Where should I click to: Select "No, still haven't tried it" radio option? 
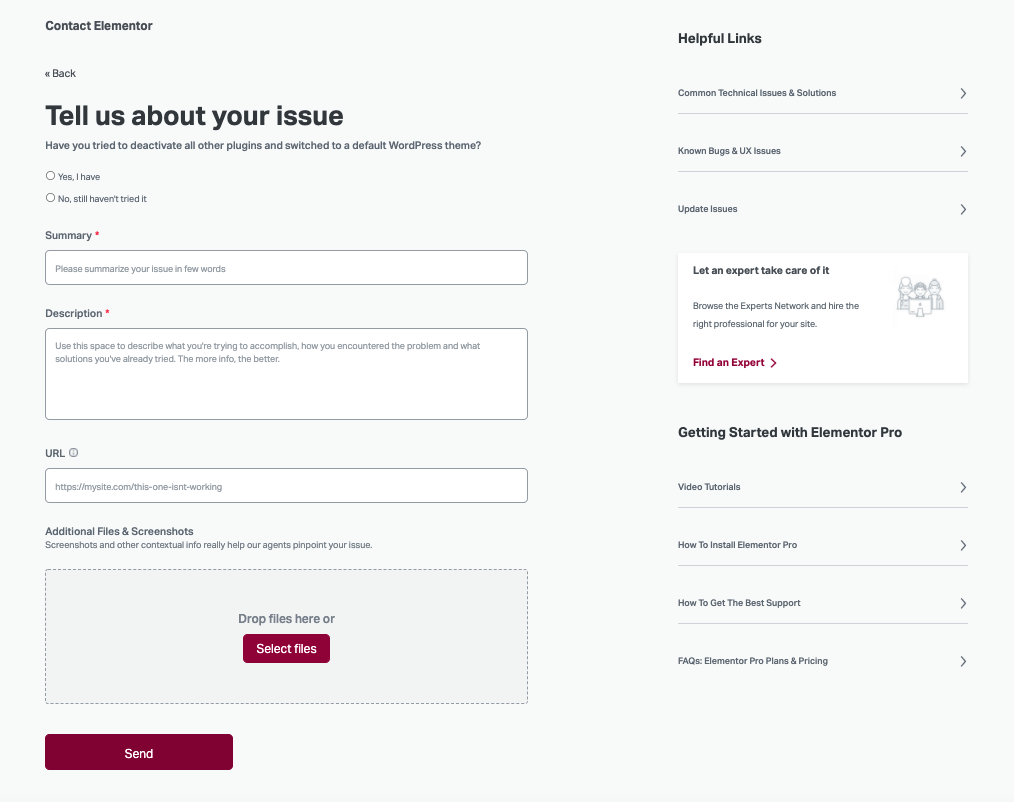click(x=50, y=198)
